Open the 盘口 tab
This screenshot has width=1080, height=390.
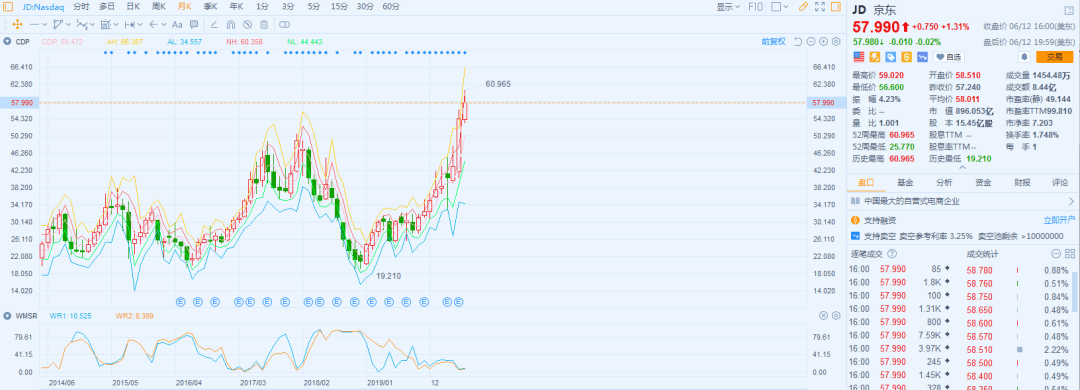tap(866, 183)
